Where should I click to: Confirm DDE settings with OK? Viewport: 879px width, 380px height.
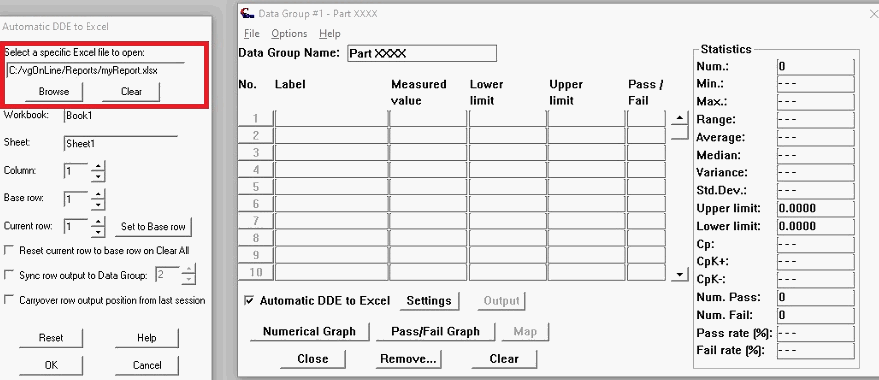click(x=51, y=365)
